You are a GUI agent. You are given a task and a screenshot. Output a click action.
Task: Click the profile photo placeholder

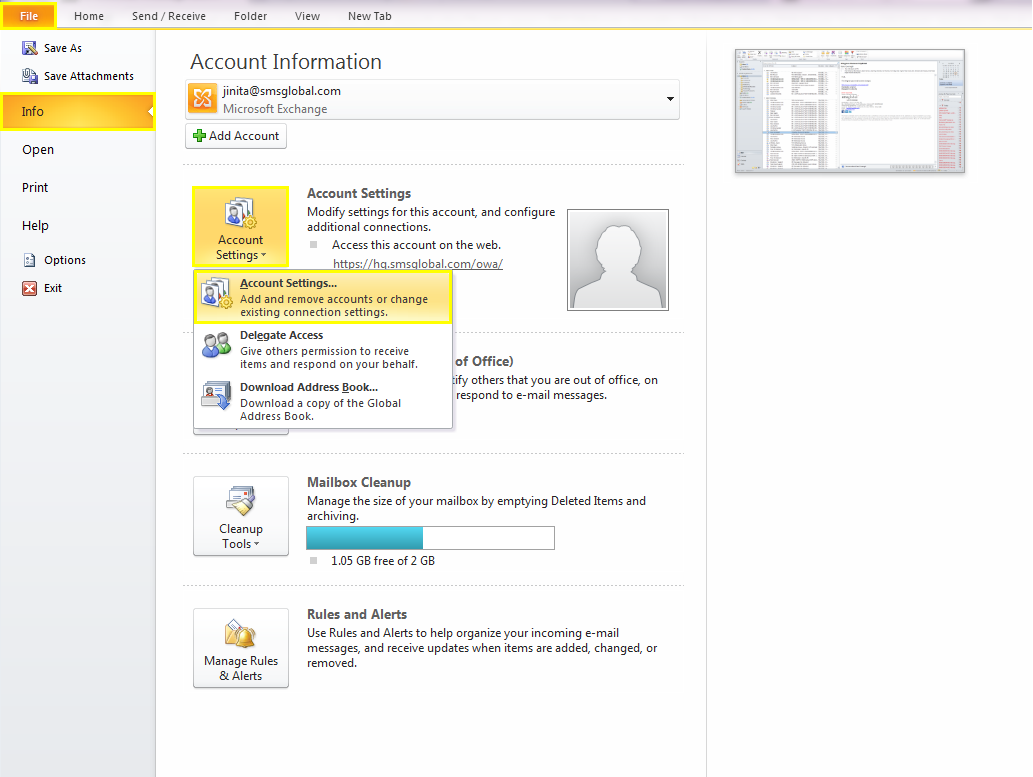[x=617, y=259]
